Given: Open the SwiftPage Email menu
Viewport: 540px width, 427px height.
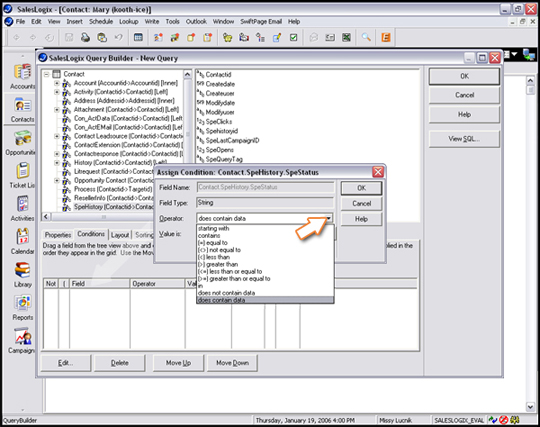Looking at the screenshot, I should click(261, 21).
